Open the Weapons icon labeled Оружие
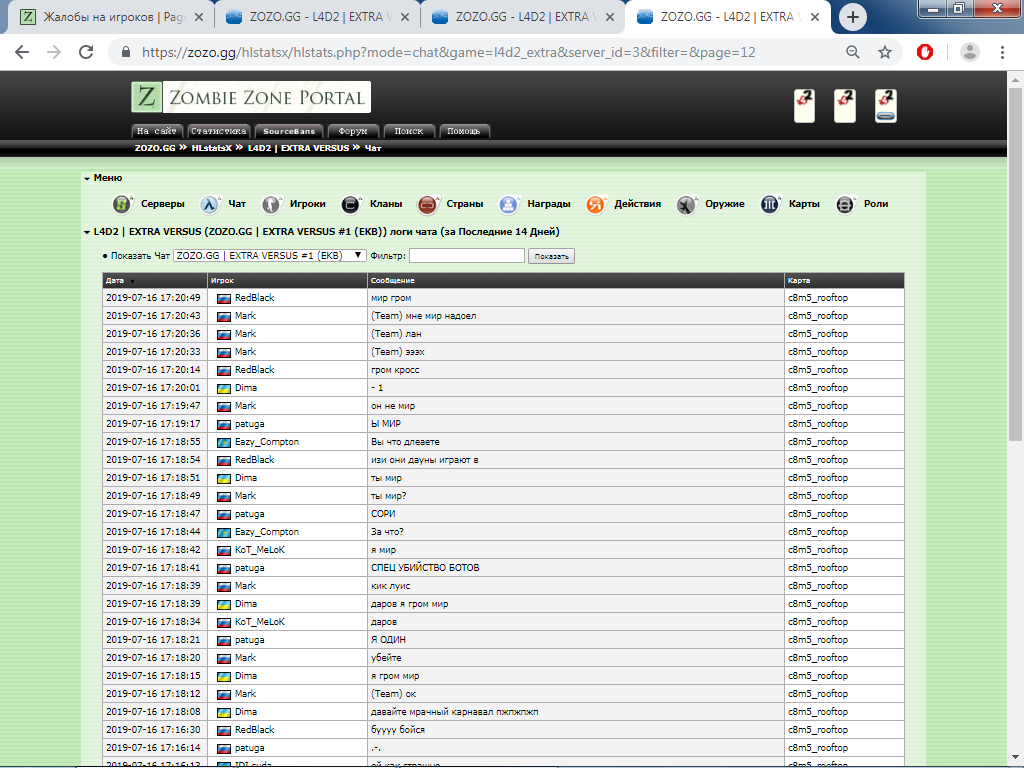1024x768 pixels. tap(686, 204)
